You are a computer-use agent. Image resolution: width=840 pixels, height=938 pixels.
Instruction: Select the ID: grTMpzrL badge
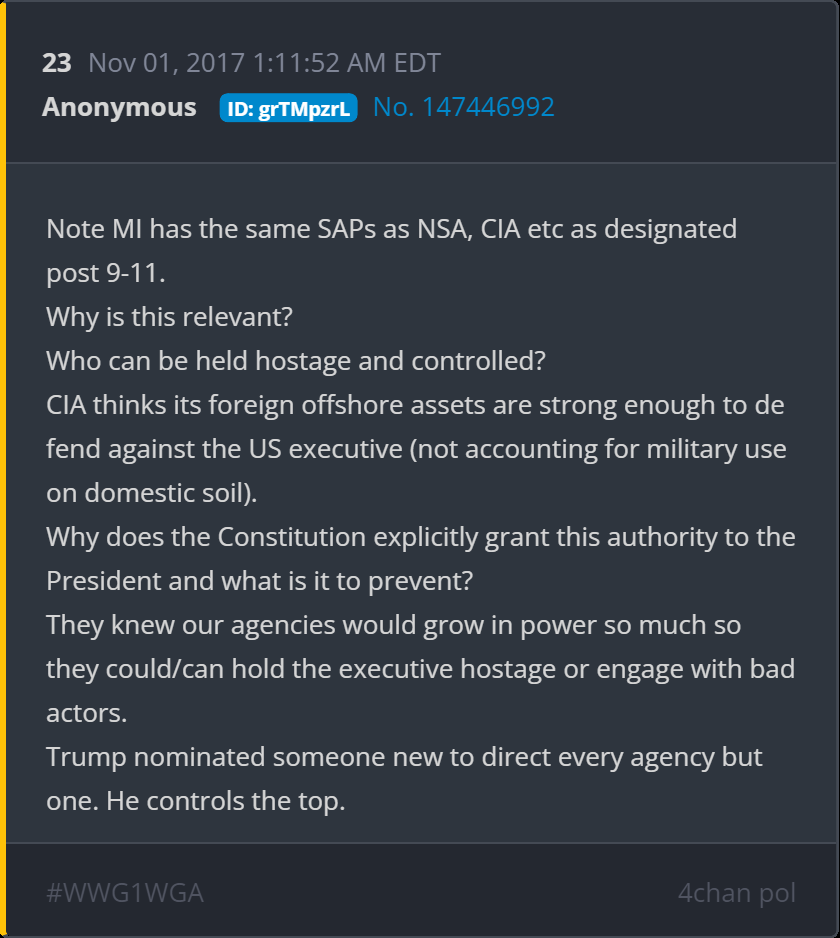tap(288, 108)
